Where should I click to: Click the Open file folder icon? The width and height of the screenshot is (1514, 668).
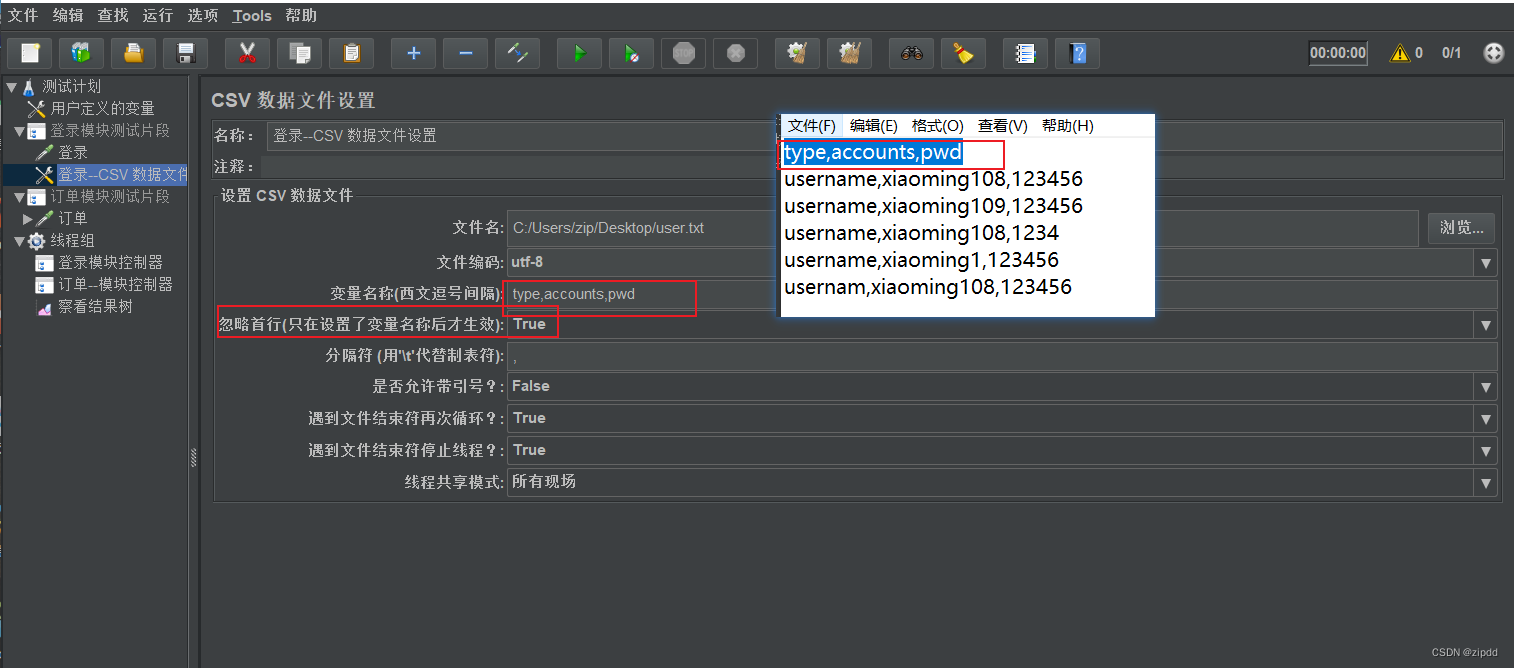133,53
